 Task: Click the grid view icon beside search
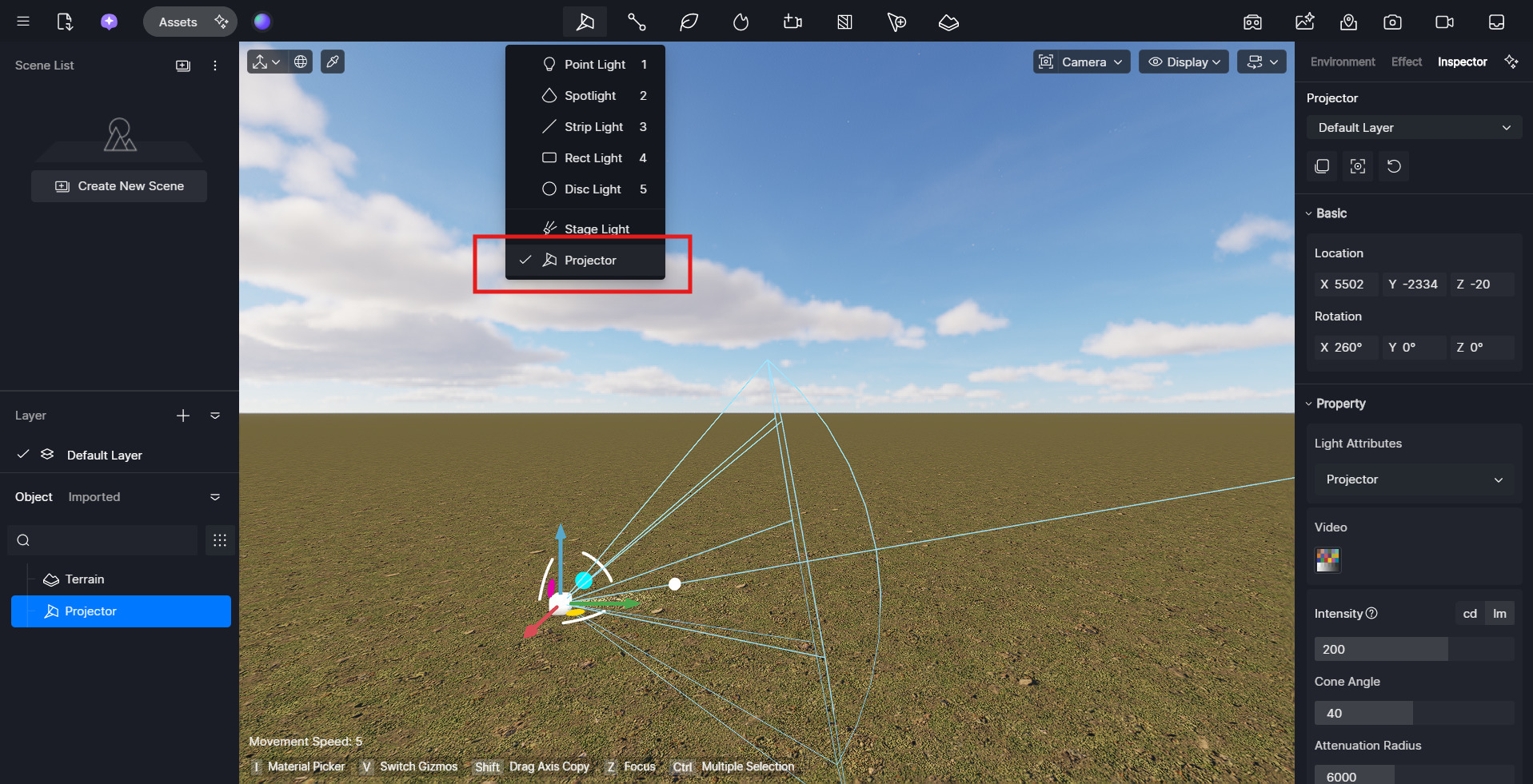pyautogui.click(x=220, y=540)
